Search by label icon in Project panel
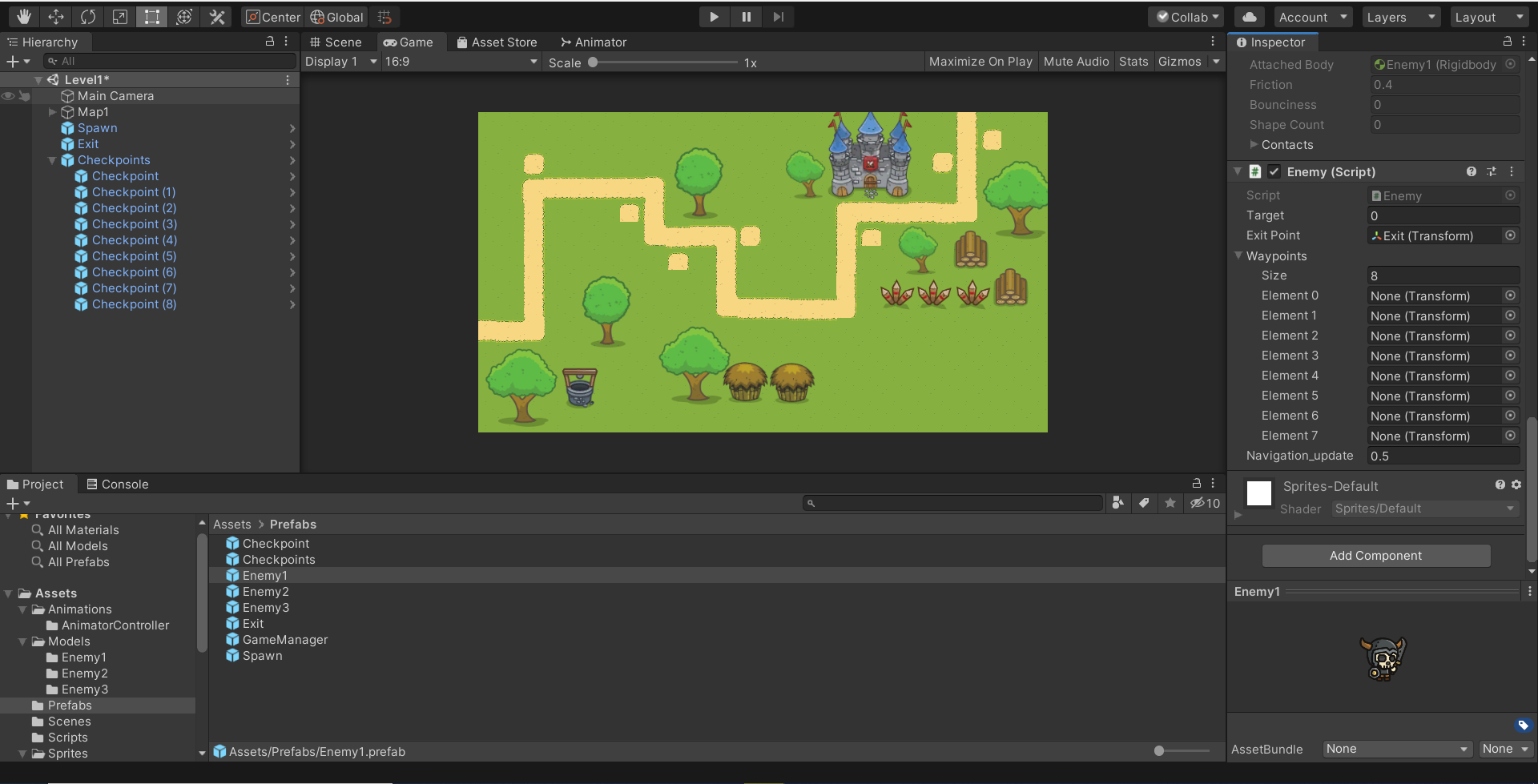1538x784 pixels. click(x=1144, y=503)
